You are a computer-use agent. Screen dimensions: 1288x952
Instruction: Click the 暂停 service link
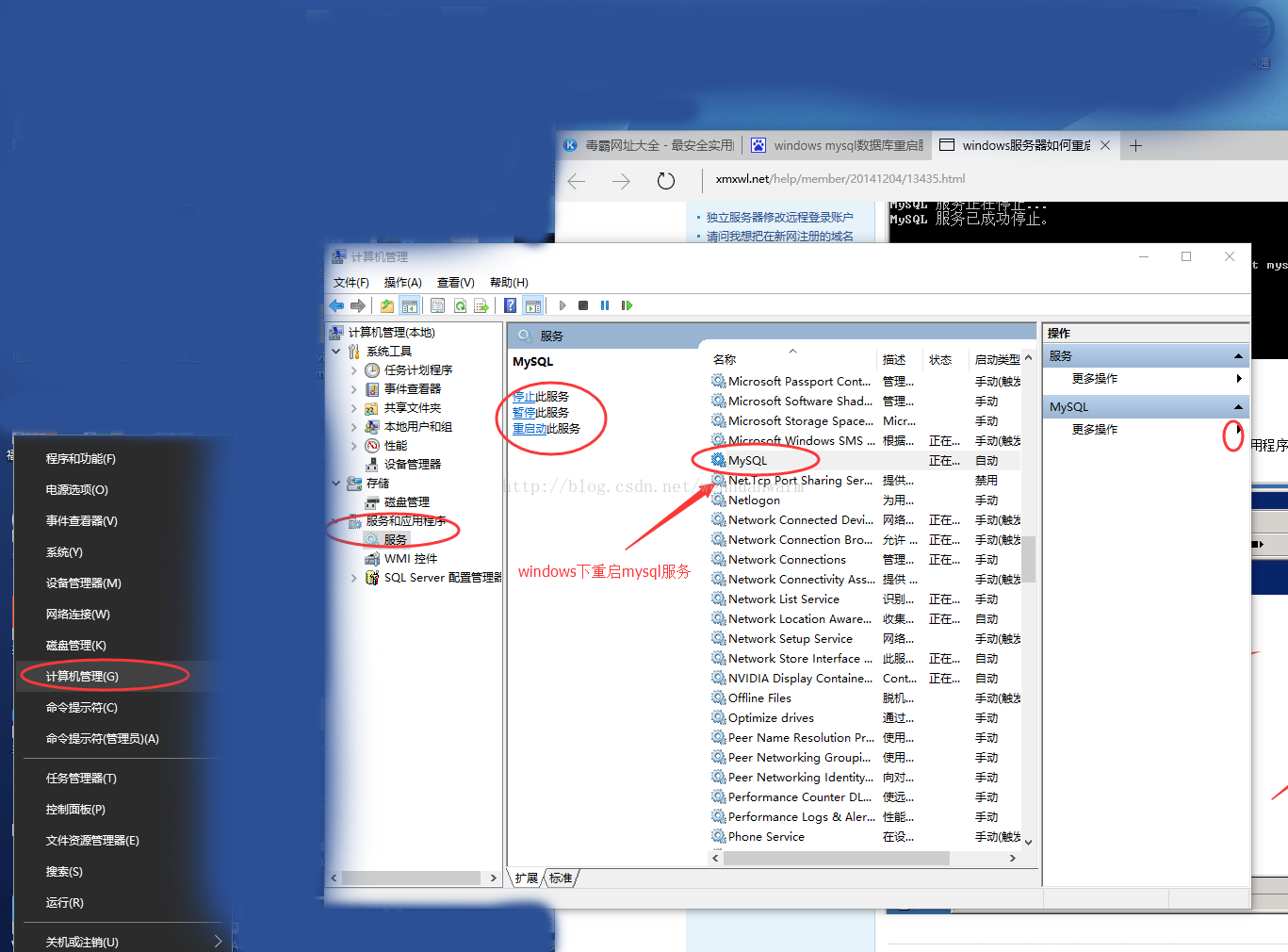524,413
